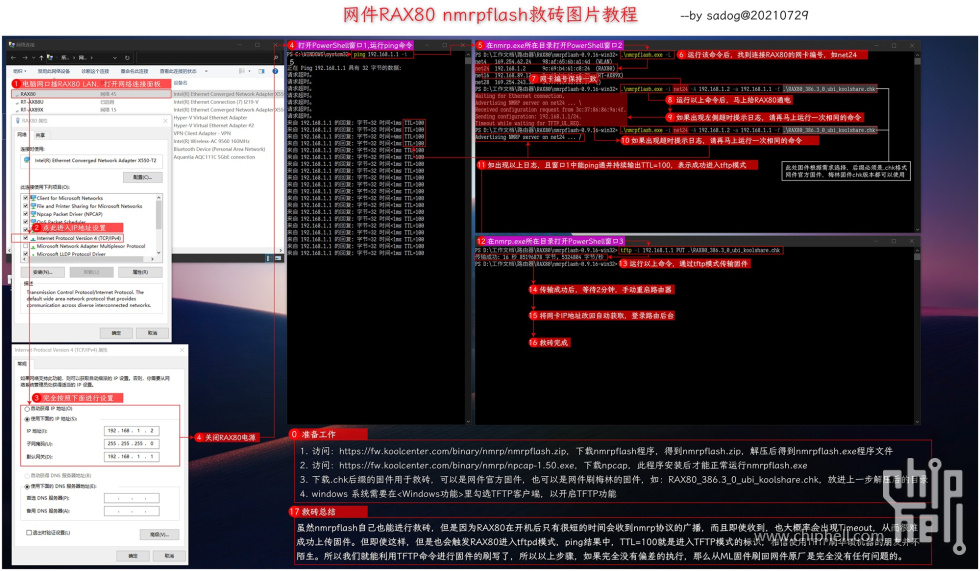Click the search magnifier in Network Connections window
Image resolution: width=980 pixels, height=571 pixels.
click(276, 57)
